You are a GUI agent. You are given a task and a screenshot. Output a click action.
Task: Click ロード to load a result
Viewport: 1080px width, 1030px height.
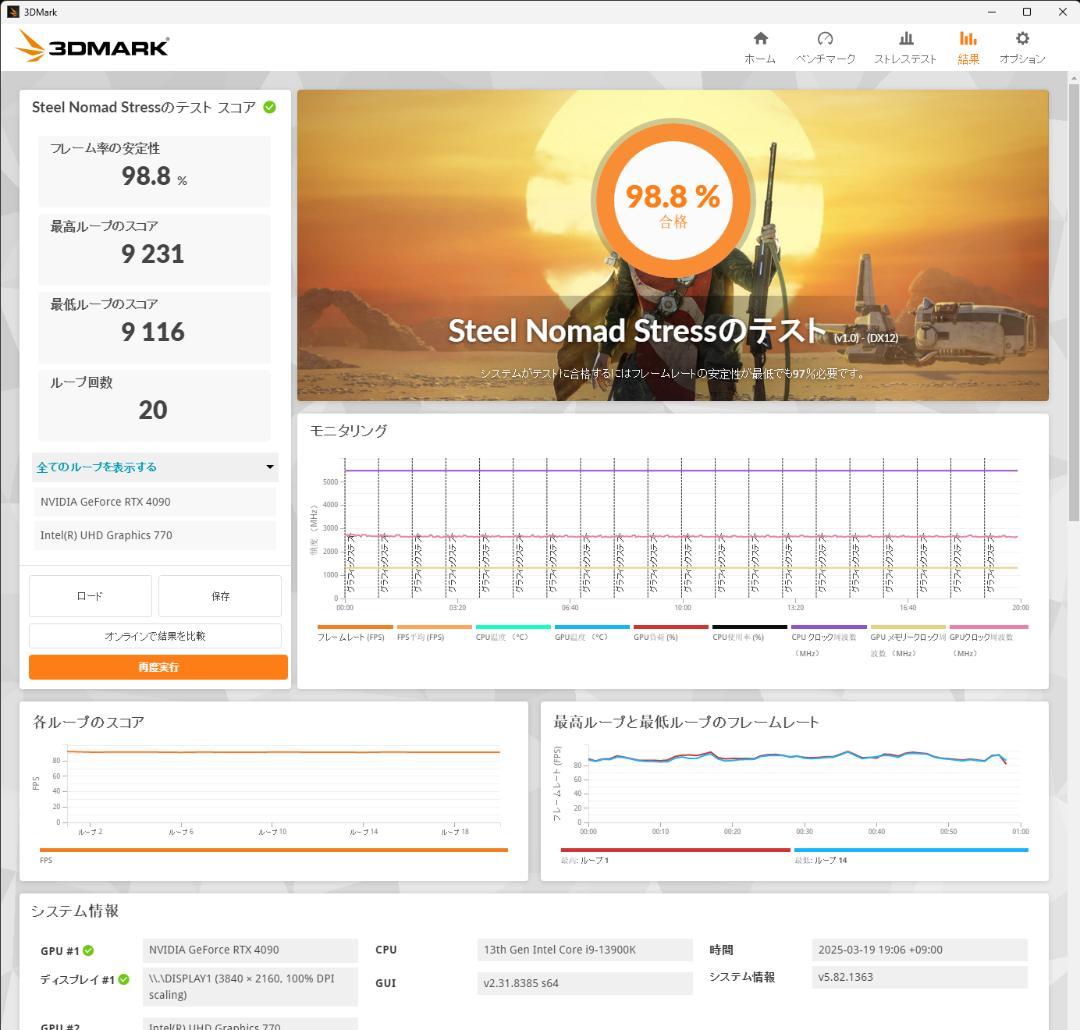(x=89, y=596)
